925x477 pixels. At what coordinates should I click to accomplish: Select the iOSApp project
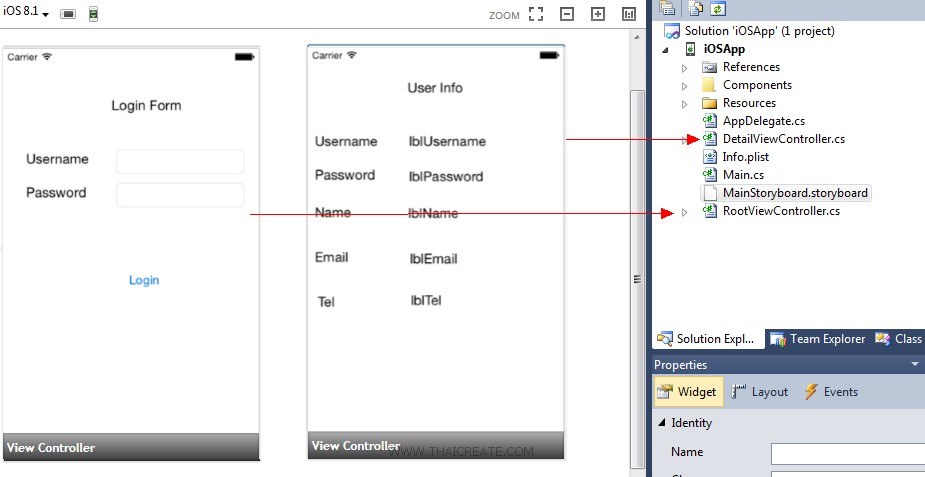coord(724,49)
